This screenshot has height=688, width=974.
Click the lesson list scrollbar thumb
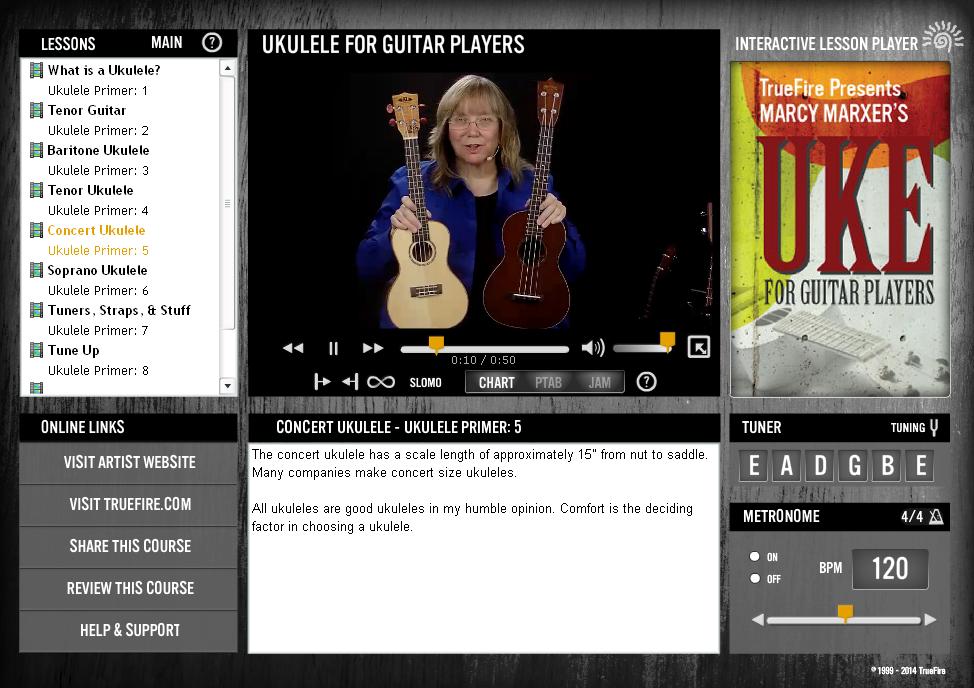[x=227, y=203]
